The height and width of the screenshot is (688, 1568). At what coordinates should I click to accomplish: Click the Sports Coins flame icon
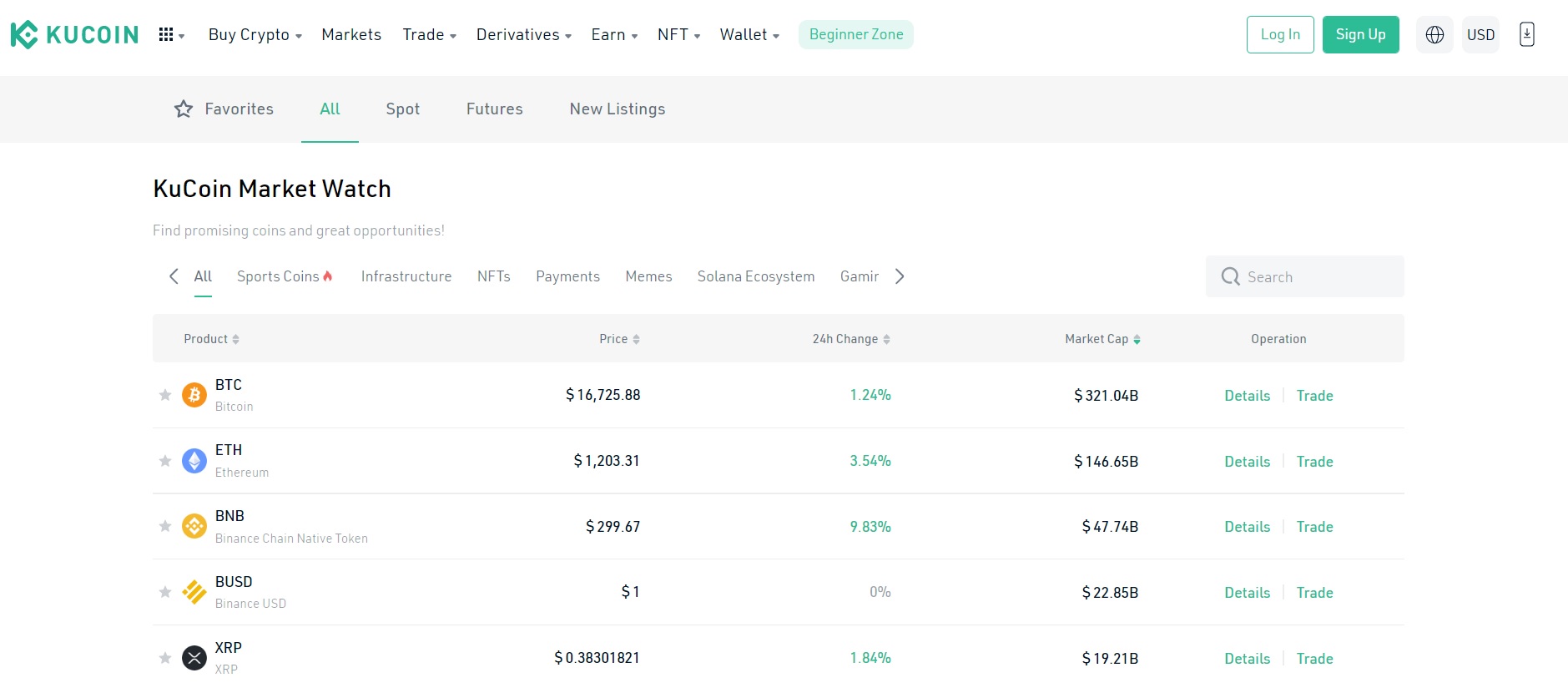click(x=328, y=276)
